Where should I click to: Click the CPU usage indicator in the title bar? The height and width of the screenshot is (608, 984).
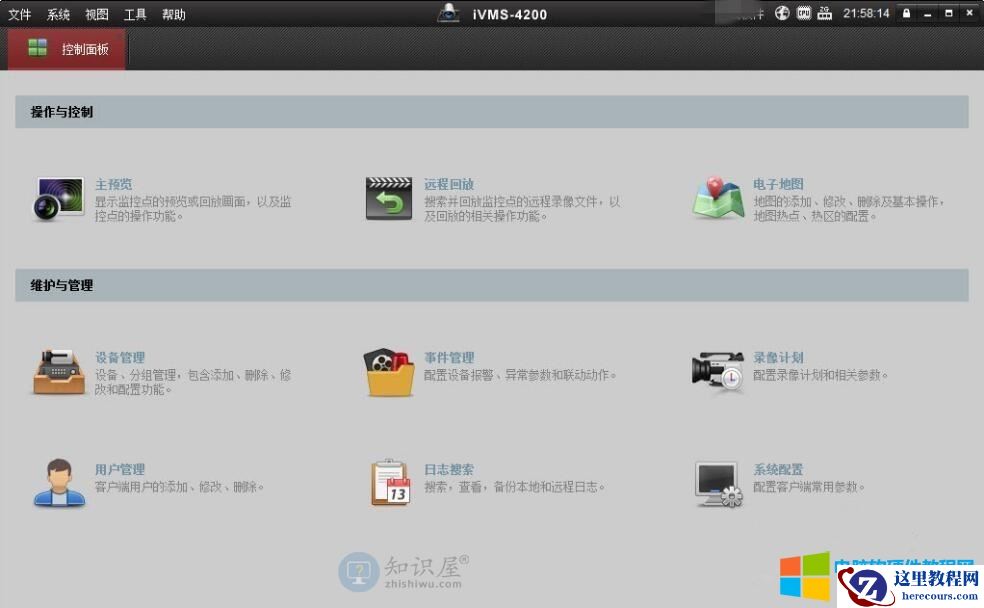804,13
